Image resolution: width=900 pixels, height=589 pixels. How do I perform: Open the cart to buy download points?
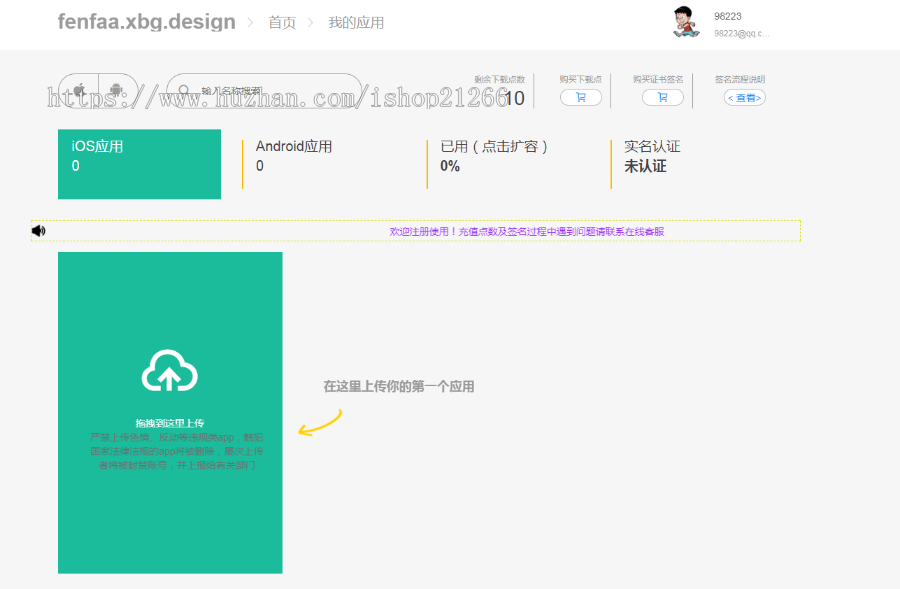pos(580,97)
